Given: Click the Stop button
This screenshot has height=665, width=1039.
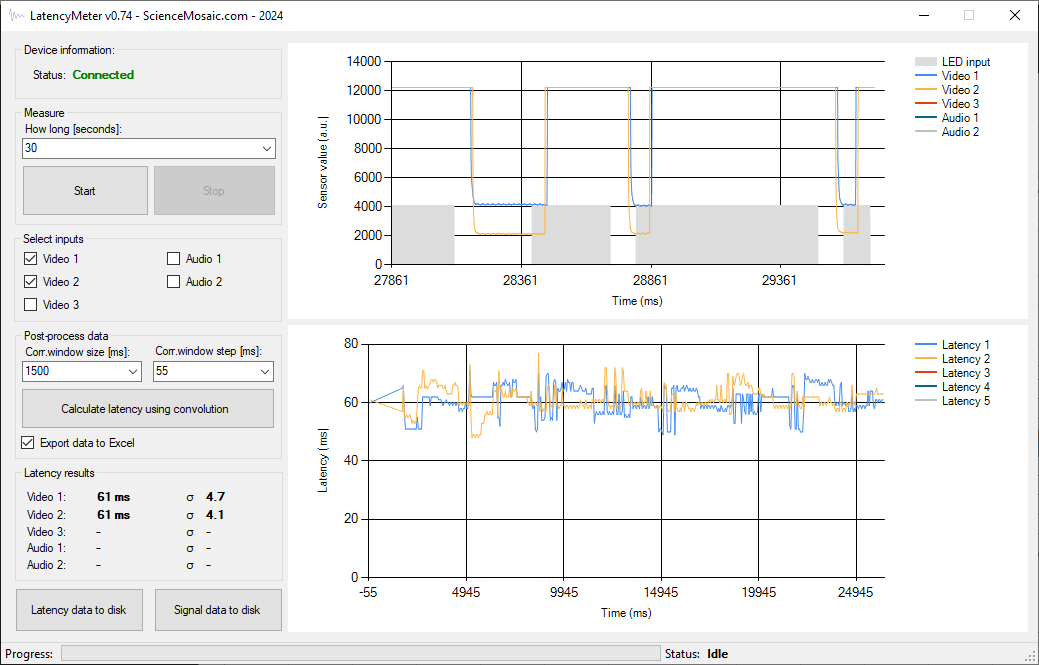Looking at the screenshot, I should (x=214, y=191).
